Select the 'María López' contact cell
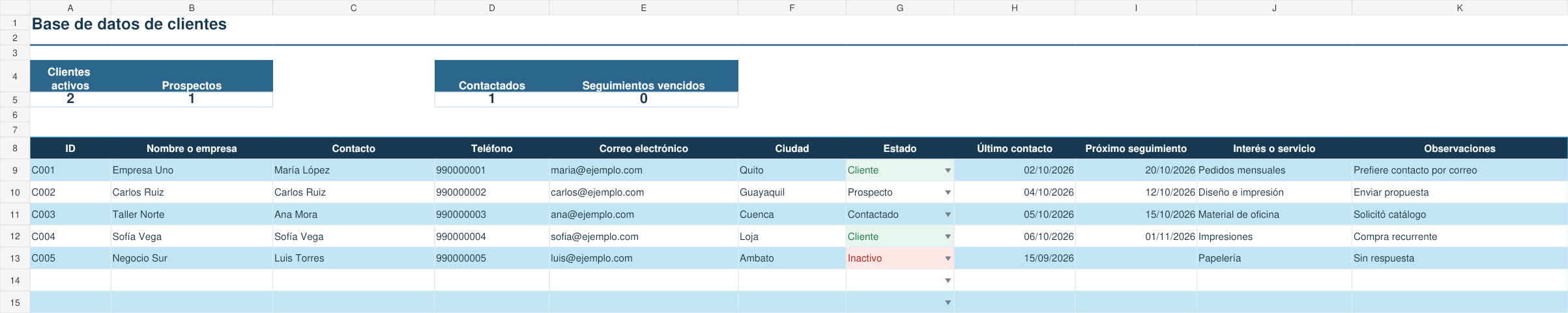This screenshot has height=313, width=1568. 353,170
